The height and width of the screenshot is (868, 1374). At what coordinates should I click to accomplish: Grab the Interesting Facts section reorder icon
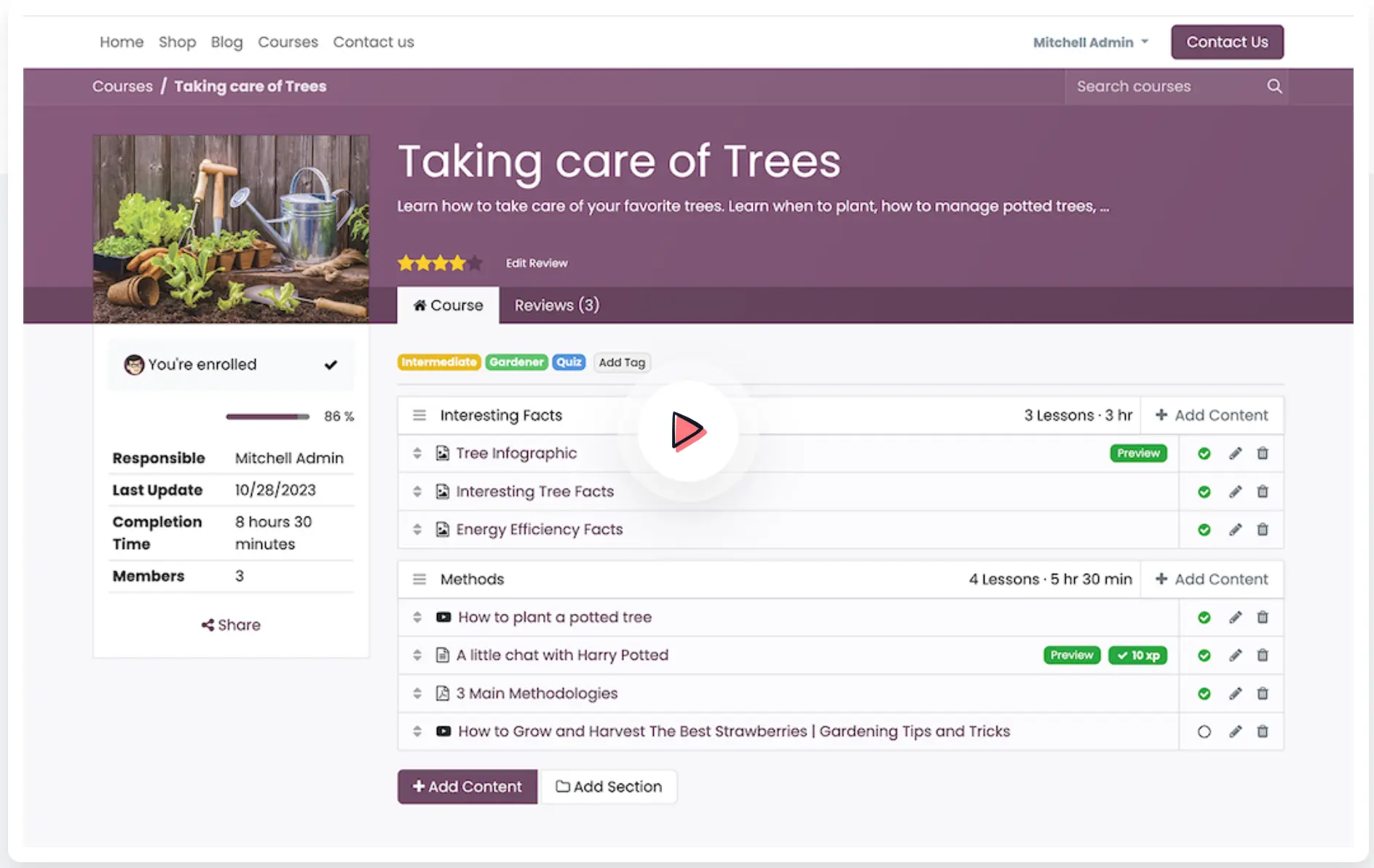pos(419,415)
